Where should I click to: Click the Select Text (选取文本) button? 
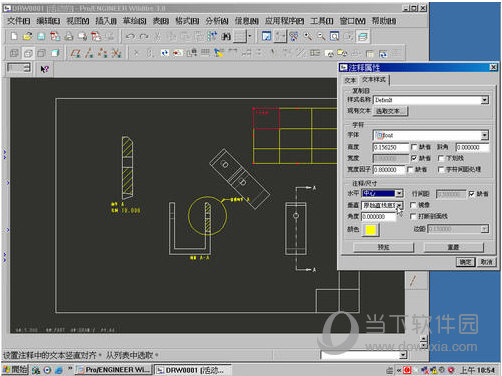(x=390, y=111)
